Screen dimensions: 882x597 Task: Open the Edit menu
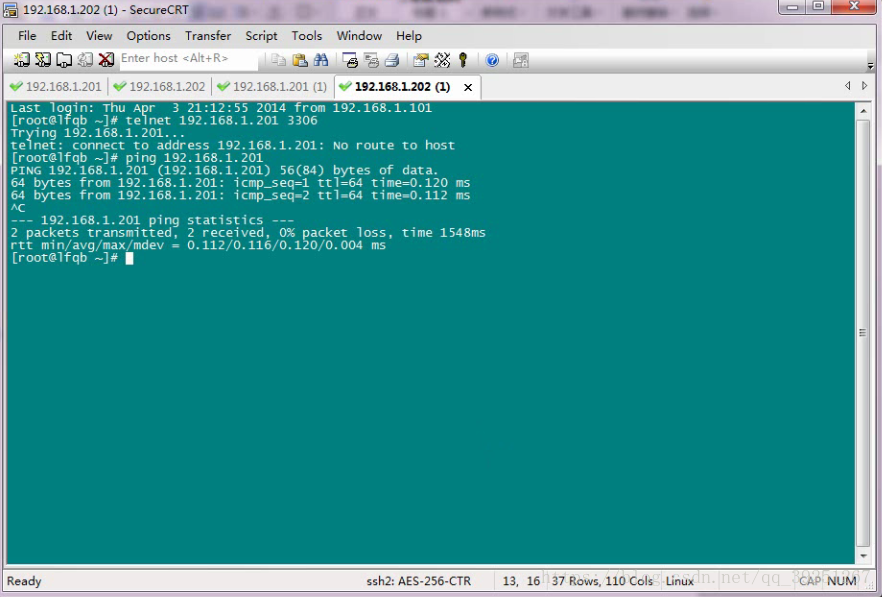(61, 35)
